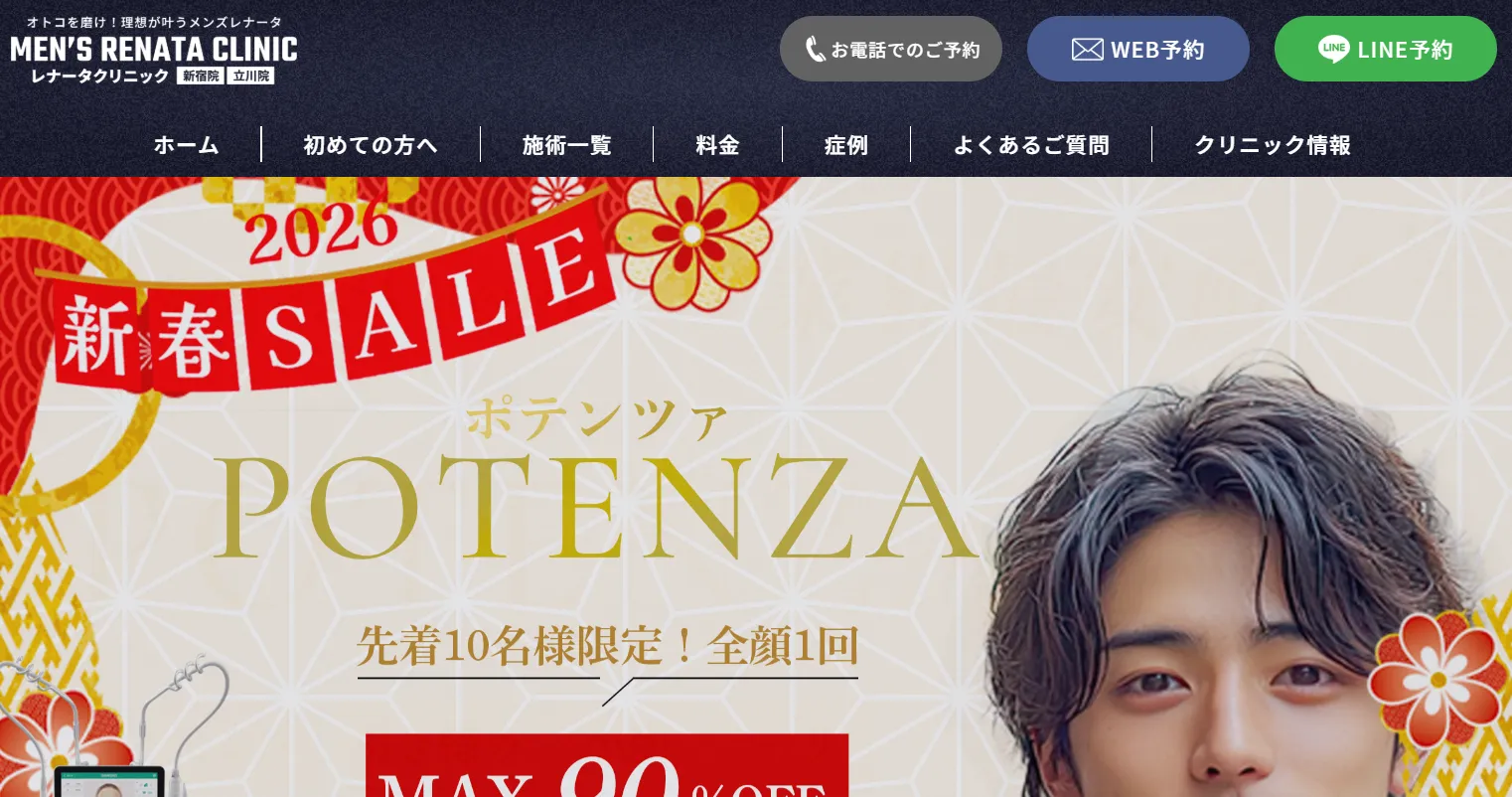Click the POTENZA campaign title
The width and height of the screenshot is (1512, 797).
(596, 509)
